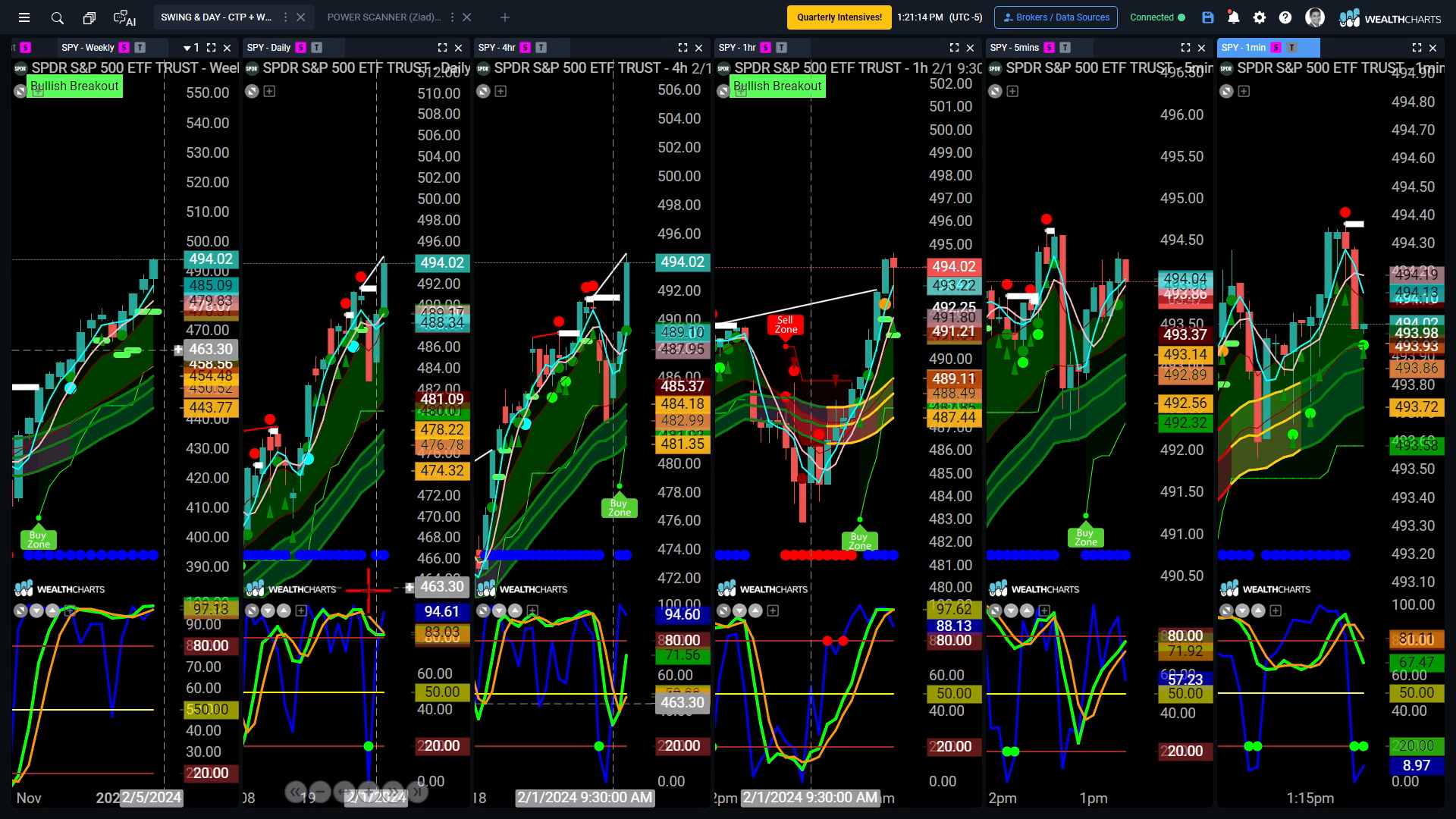Add indicator via plus box on Daily chart

[269, 92]
